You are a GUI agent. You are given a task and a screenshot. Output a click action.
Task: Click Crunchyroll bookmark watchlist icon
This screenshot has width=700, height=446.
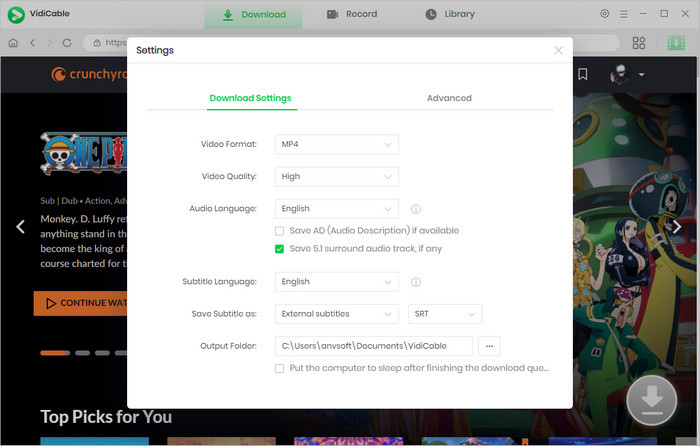coord(583,74)
